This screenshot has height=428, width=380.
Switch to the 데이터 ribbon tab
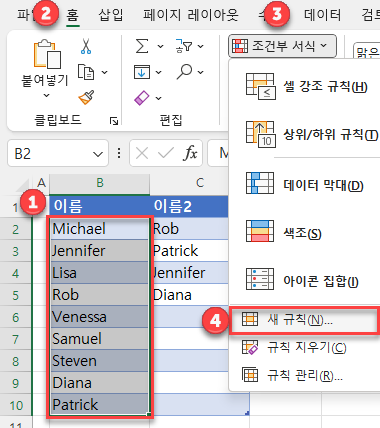(x=323, y=15)
